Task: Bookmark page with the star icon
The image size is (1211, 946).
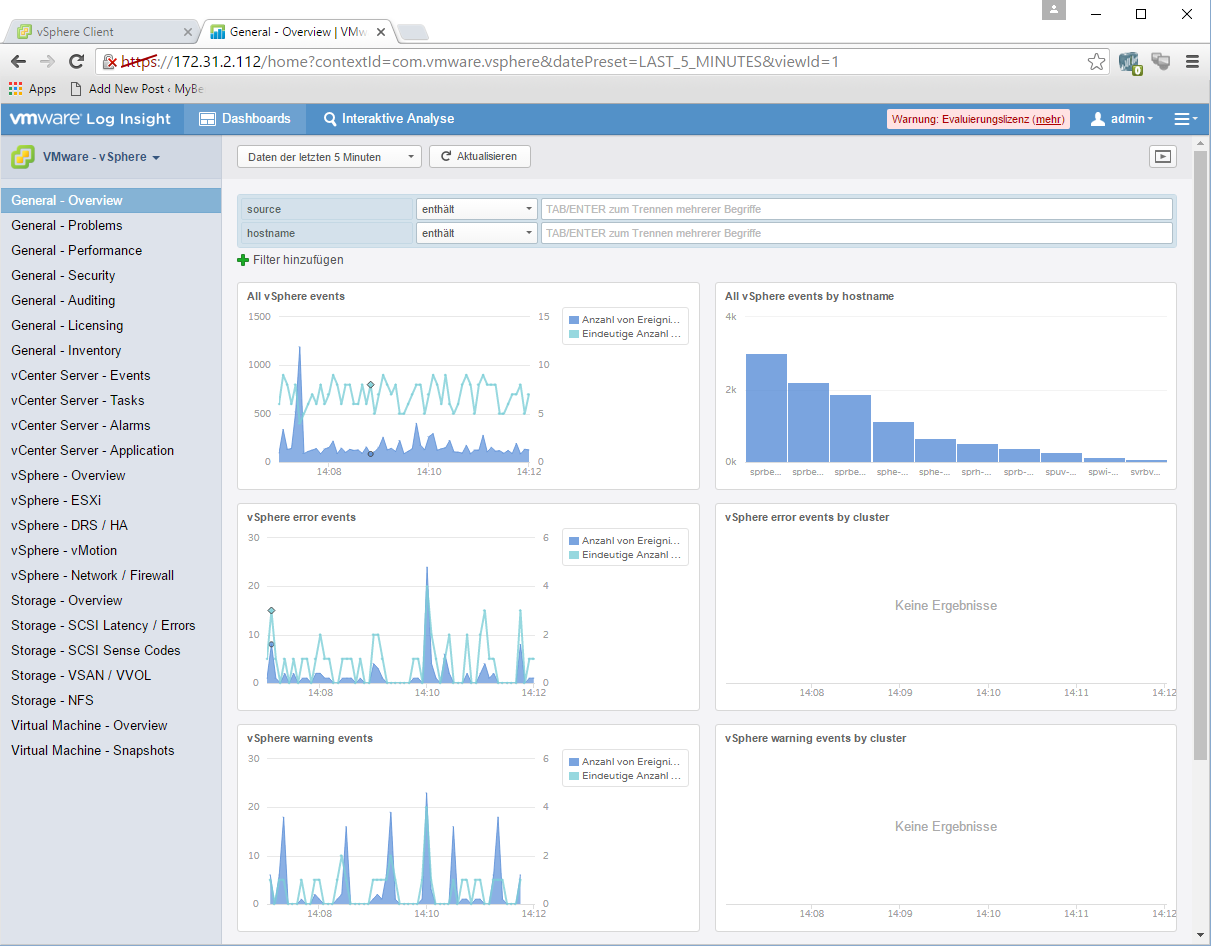Action: click(x=1096, y=62)
